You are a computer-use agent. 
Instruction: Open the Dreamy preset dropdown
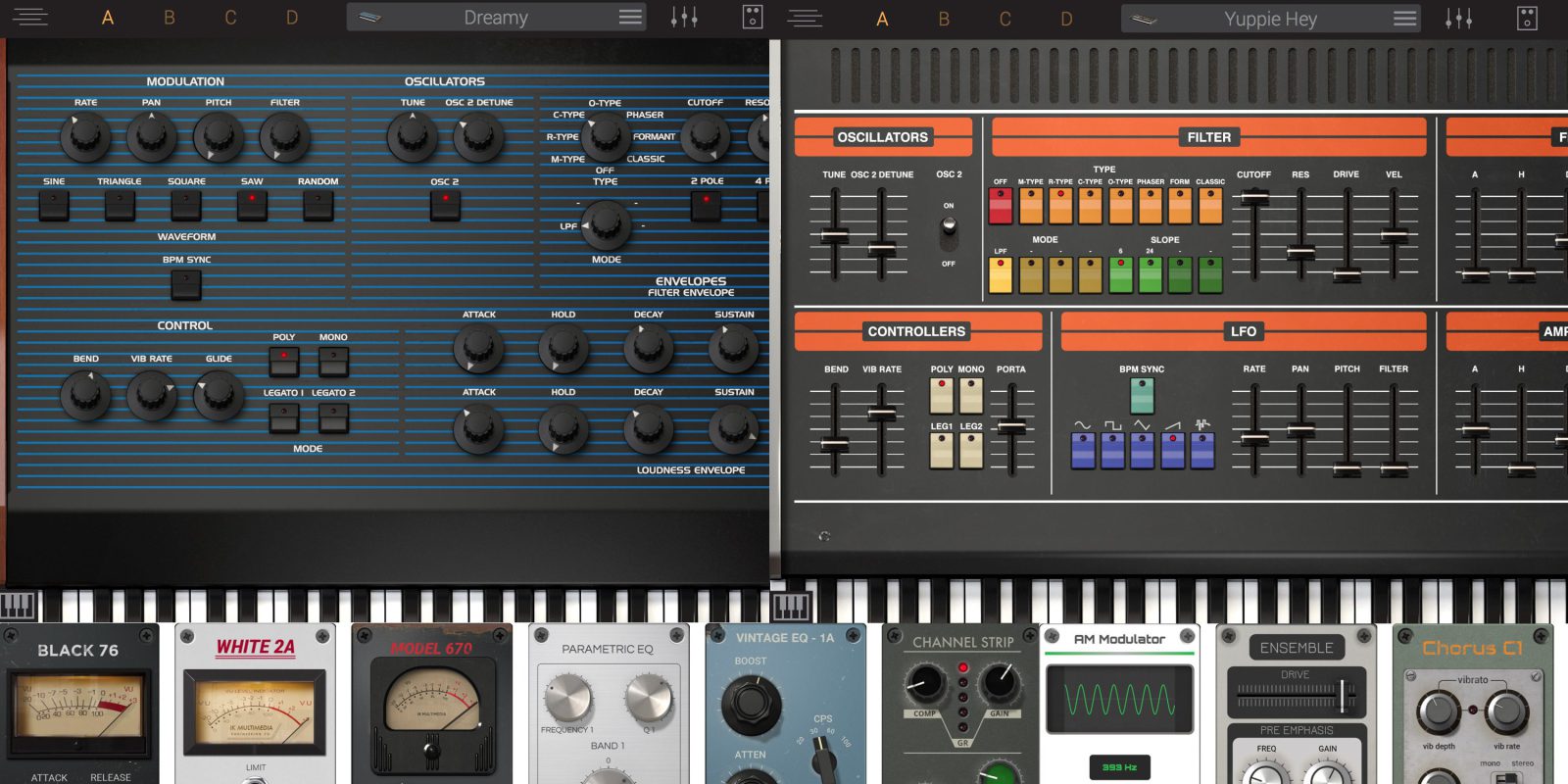click(495, 18)
